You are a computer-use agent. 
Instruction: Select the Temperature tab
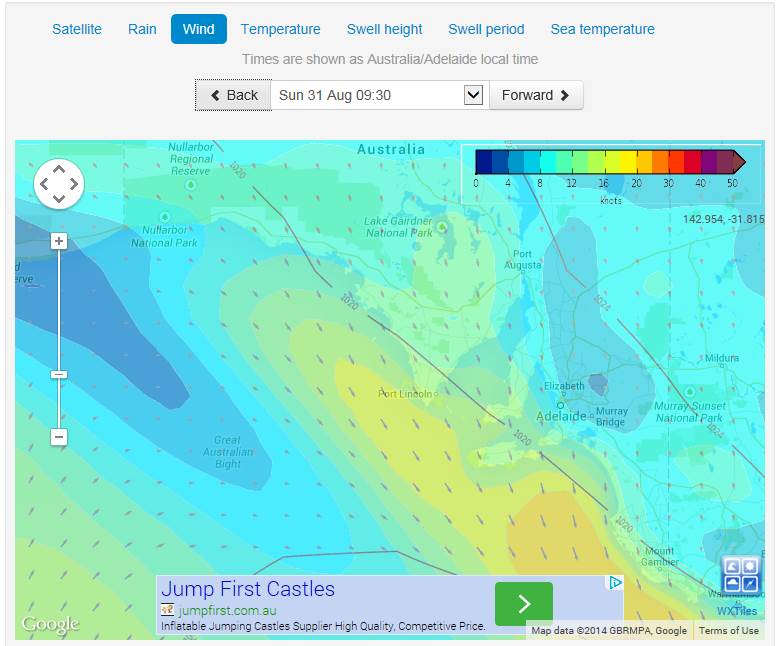(x=280, y=29)
